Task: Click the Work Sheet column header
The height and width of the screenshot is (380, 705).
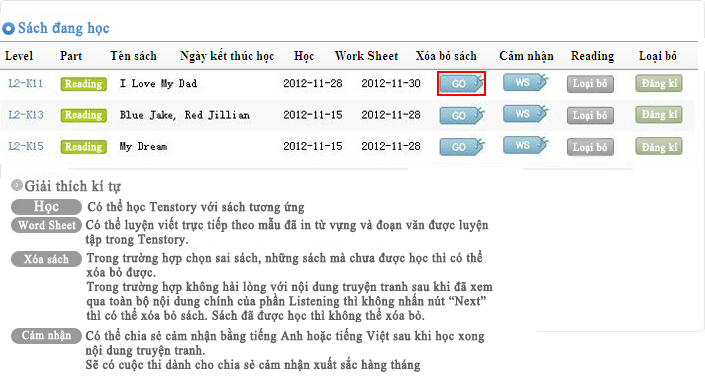Action: tap(366, 56)
